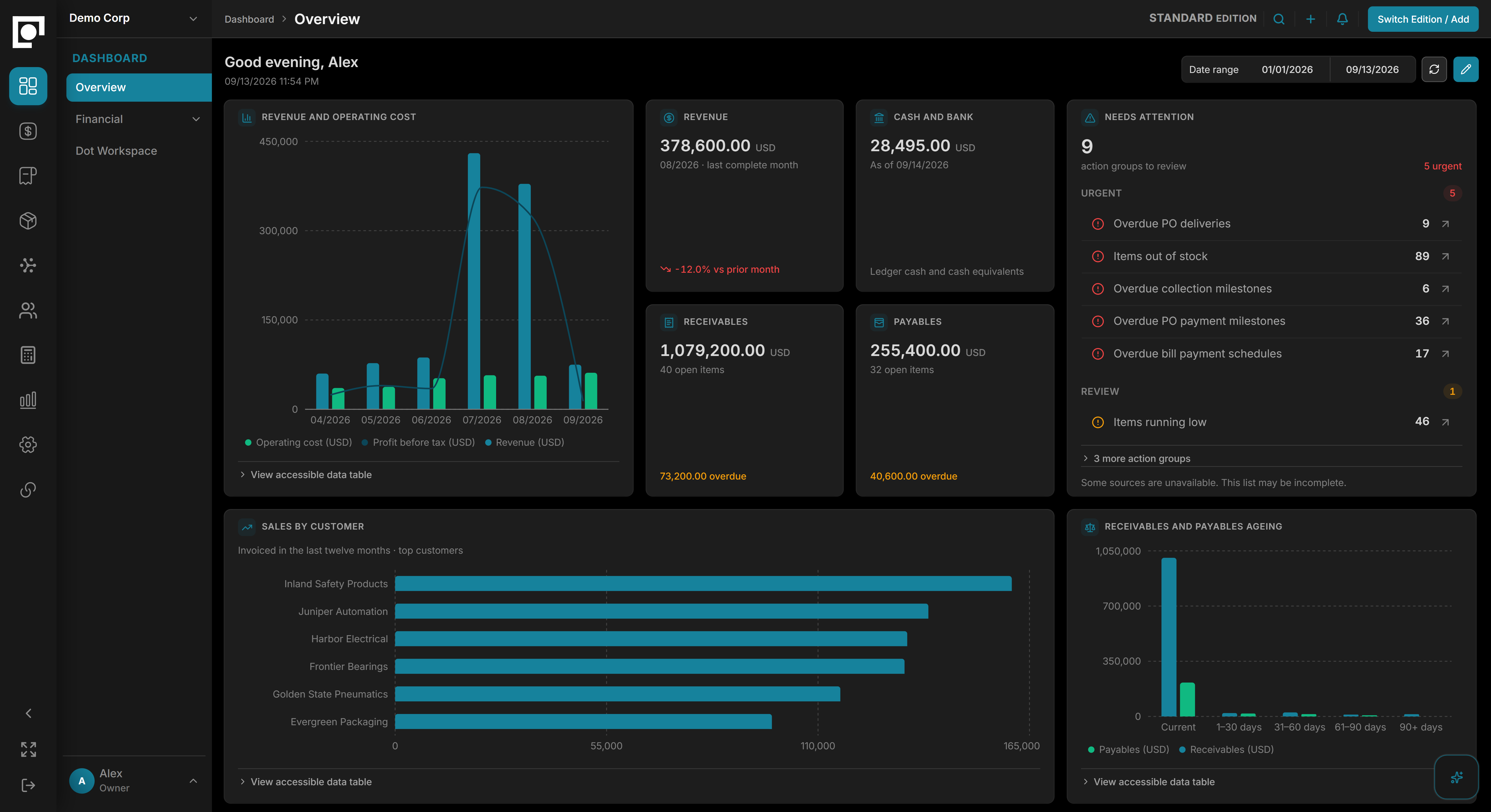Expand revenue chart accessible data table

coord(306,475)
